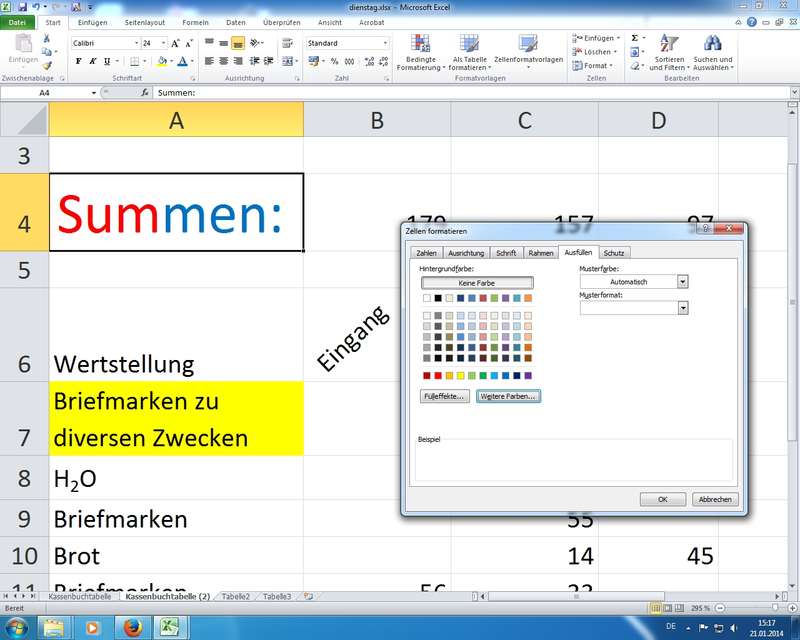Open the number format Standard dropdown

(385, 43)
